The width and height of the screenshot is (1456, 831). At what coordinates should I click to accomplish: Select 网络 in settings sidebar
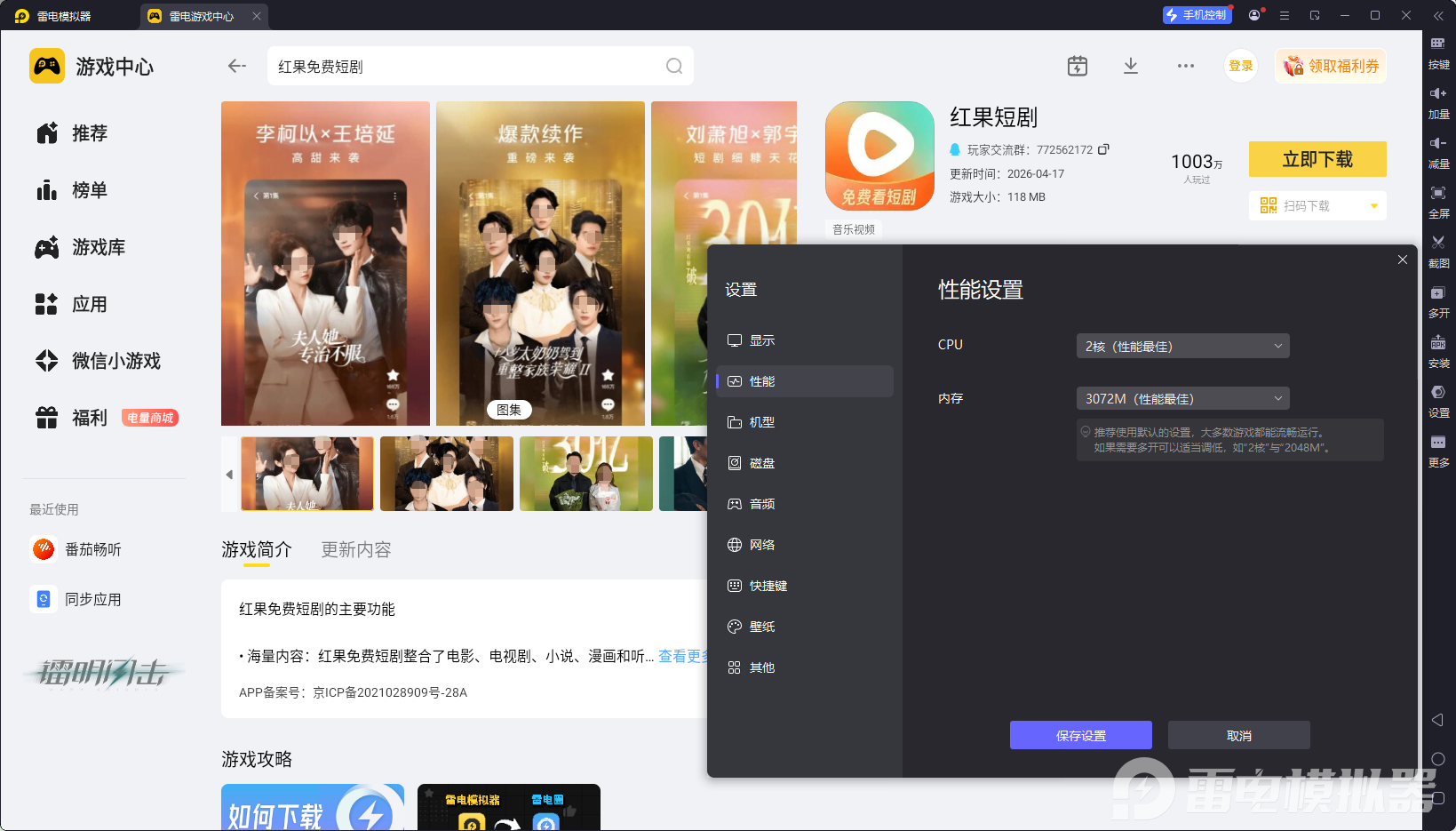coord(804,545)
